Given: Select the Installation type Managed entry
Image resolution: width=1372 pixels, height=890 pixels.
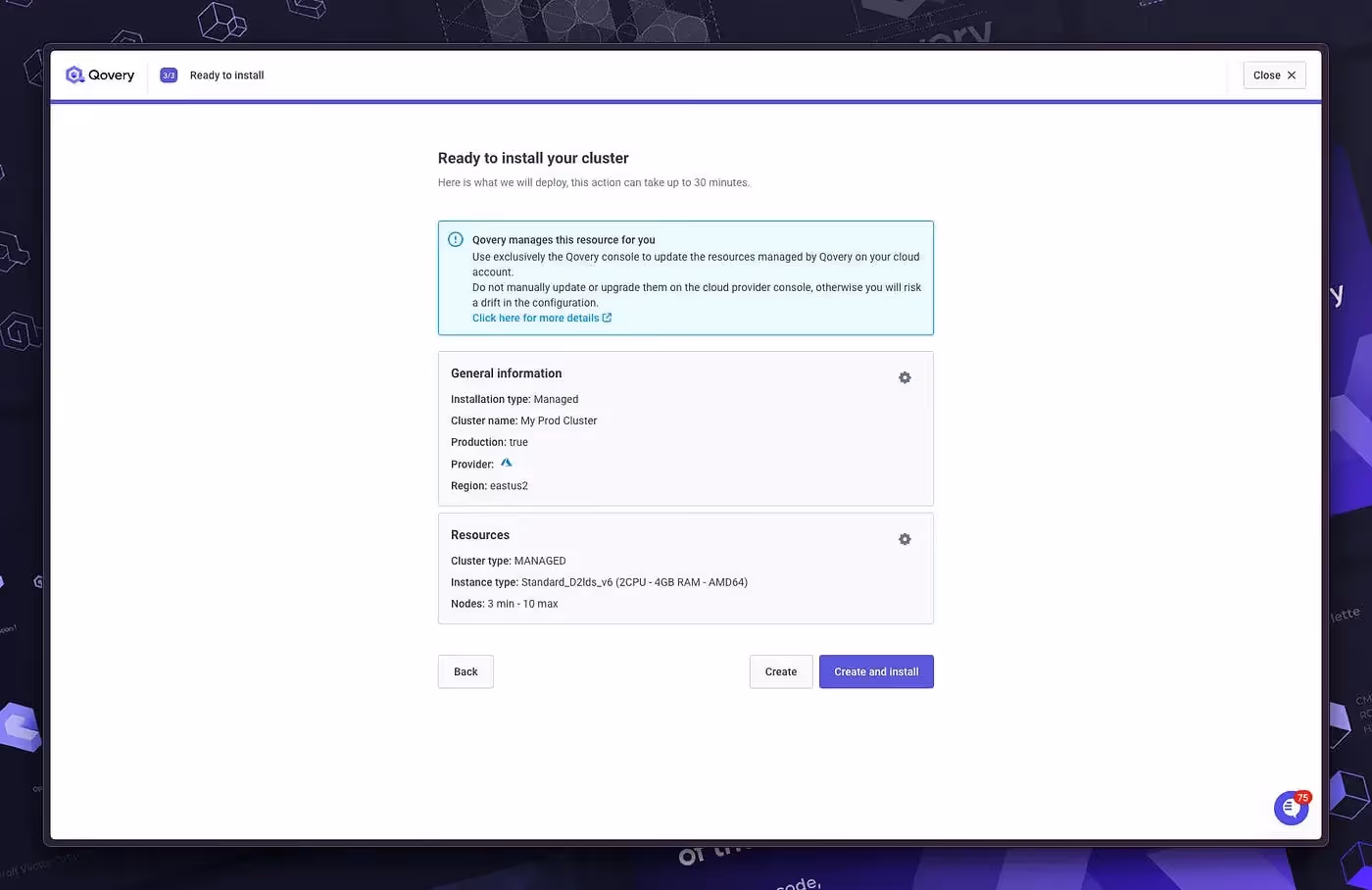Looking at the screenshot, I should coord(514,399).
